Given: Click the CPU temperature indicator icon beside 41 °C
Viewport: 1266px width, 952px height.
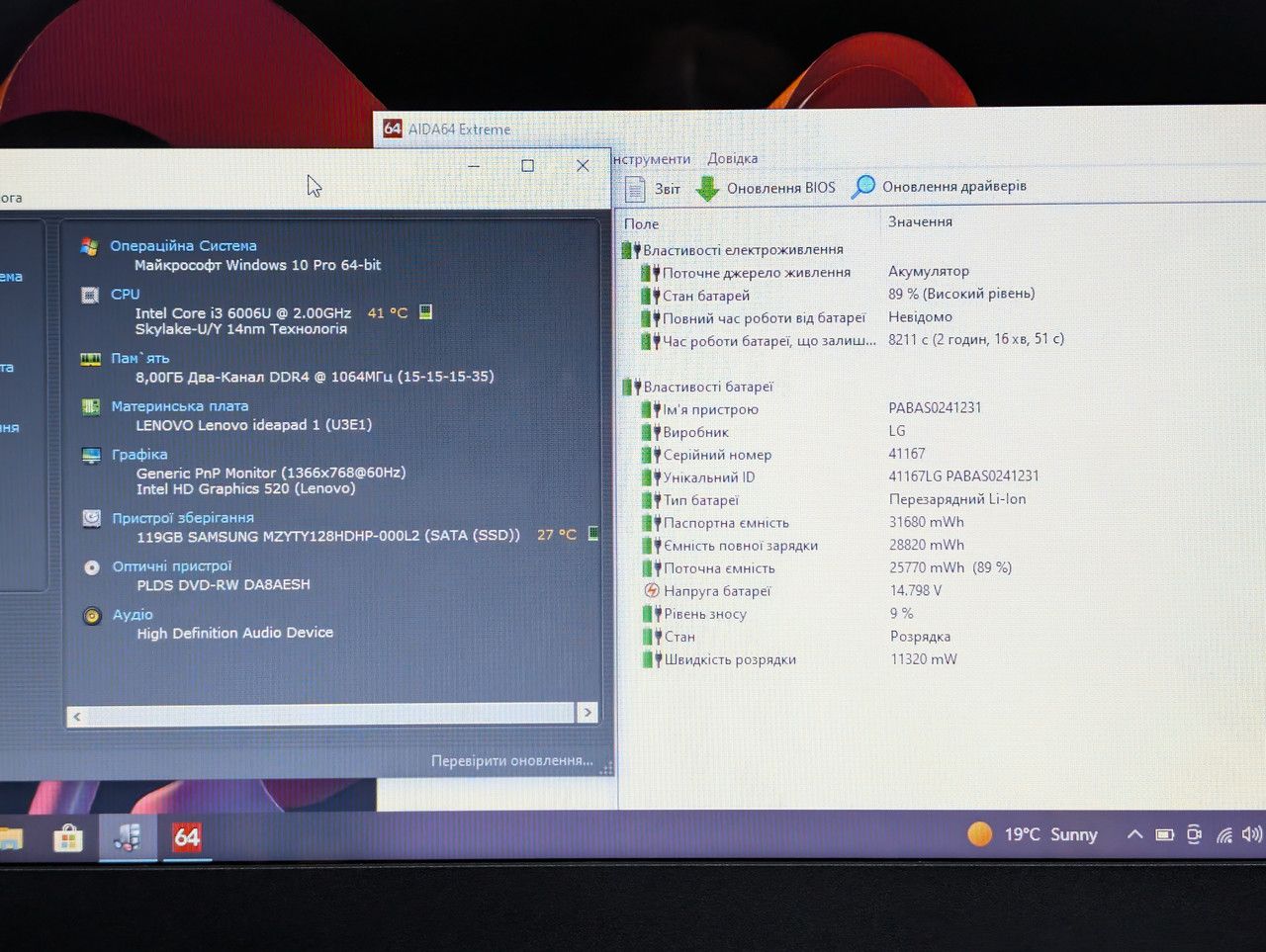Looking at the screenshot, I should (425, 312).
